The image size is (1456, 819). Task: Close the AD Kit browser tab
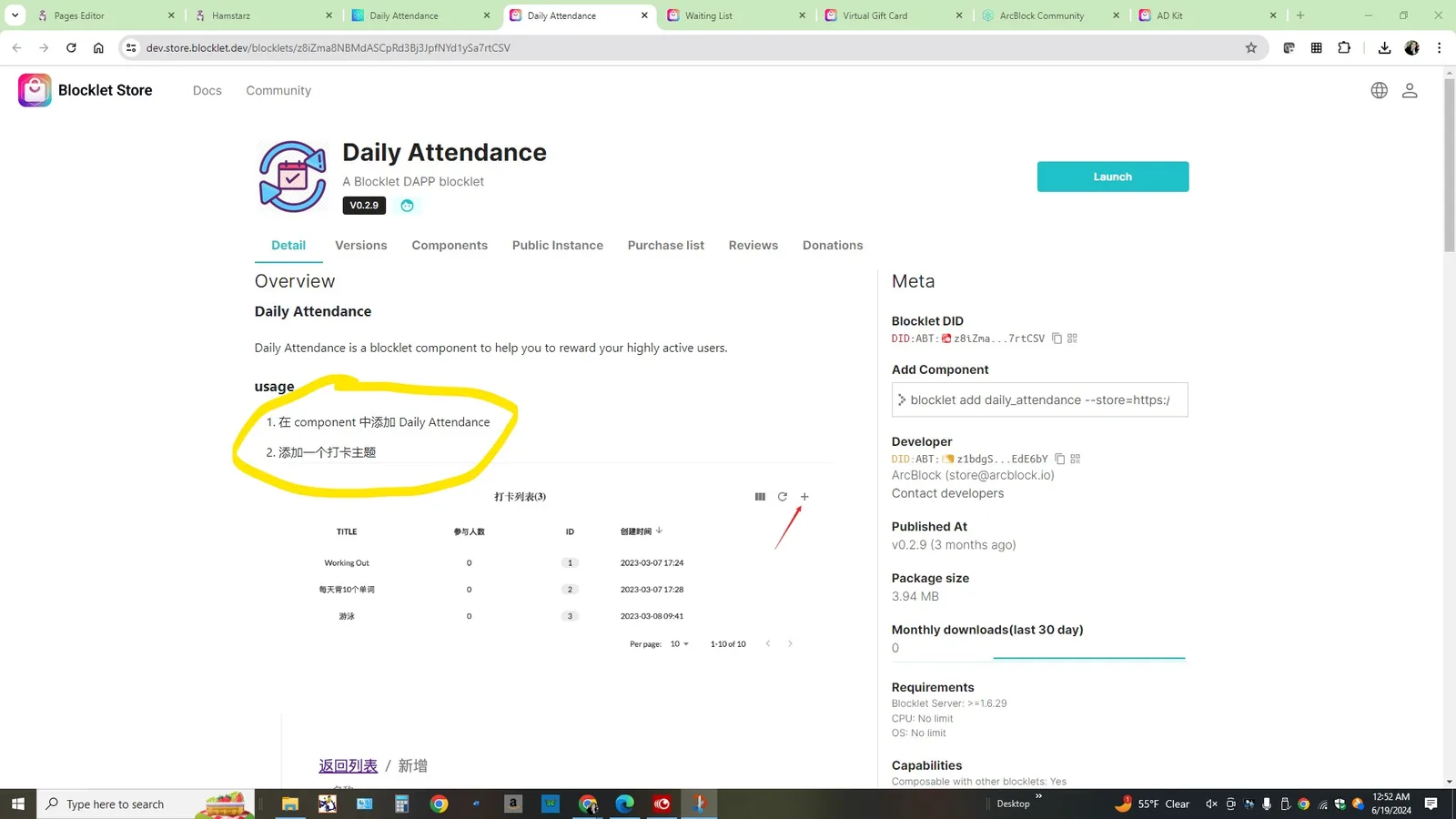[1273, 15]
